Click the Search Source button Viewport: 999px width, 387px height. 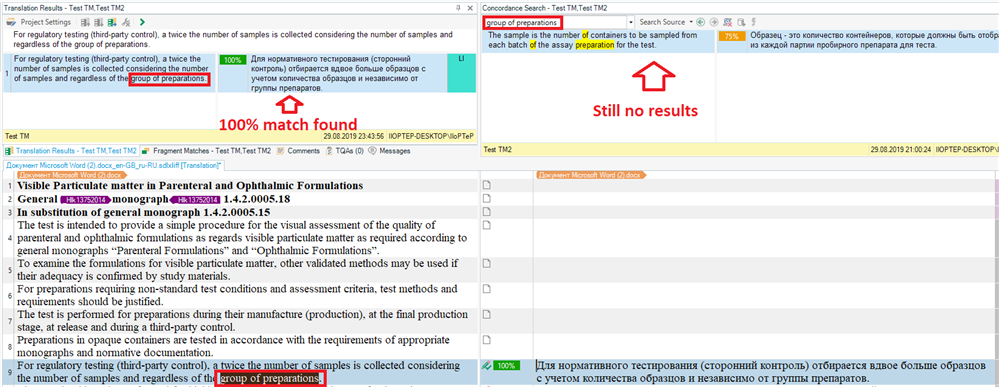(x=662, y=22)
